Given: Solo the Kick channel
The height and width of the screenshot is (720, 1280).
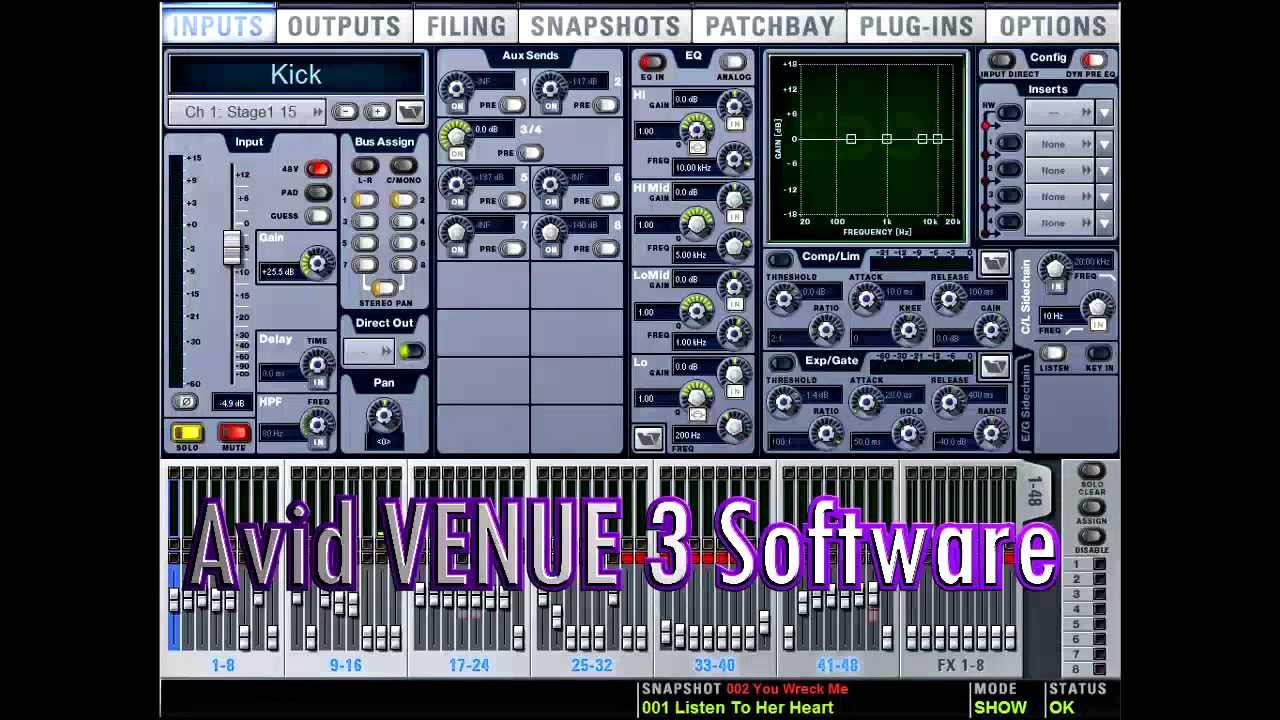Looking at the screenshot, I should click(187, 433).
